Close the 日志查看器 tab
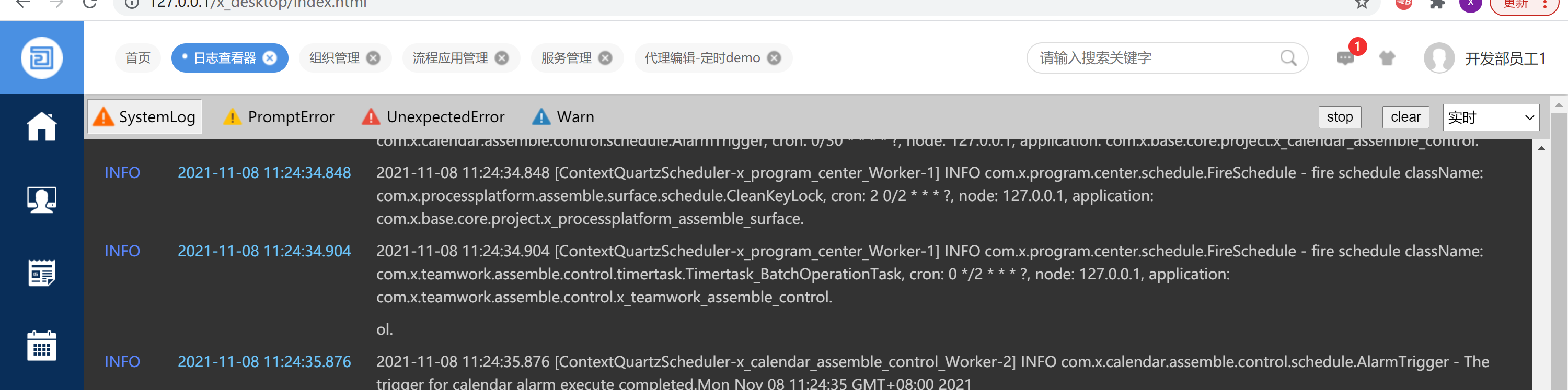 point(270,58)
